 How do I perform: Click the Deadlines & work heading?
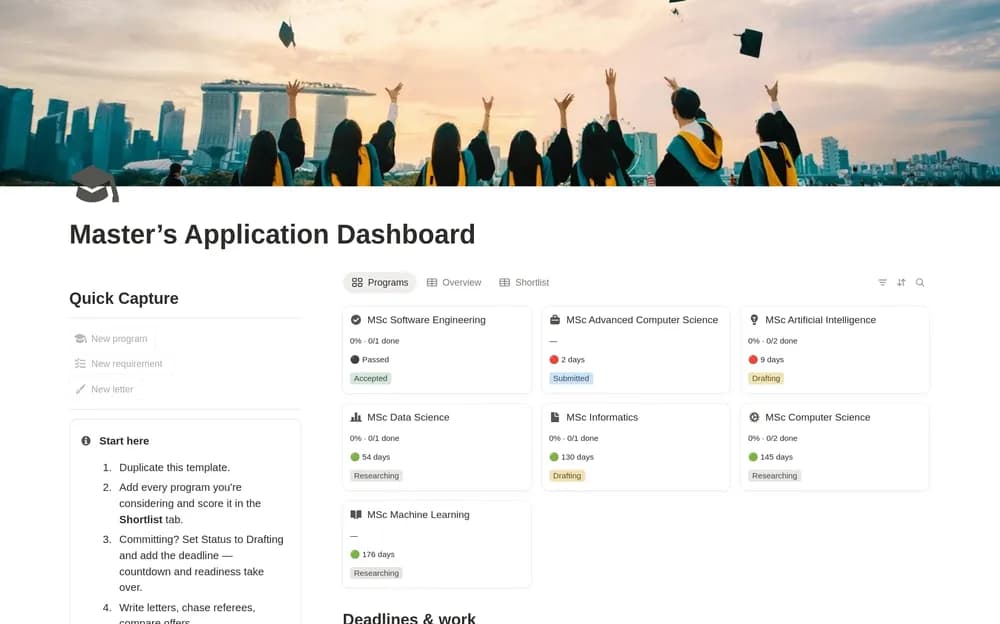pos(409,618)
